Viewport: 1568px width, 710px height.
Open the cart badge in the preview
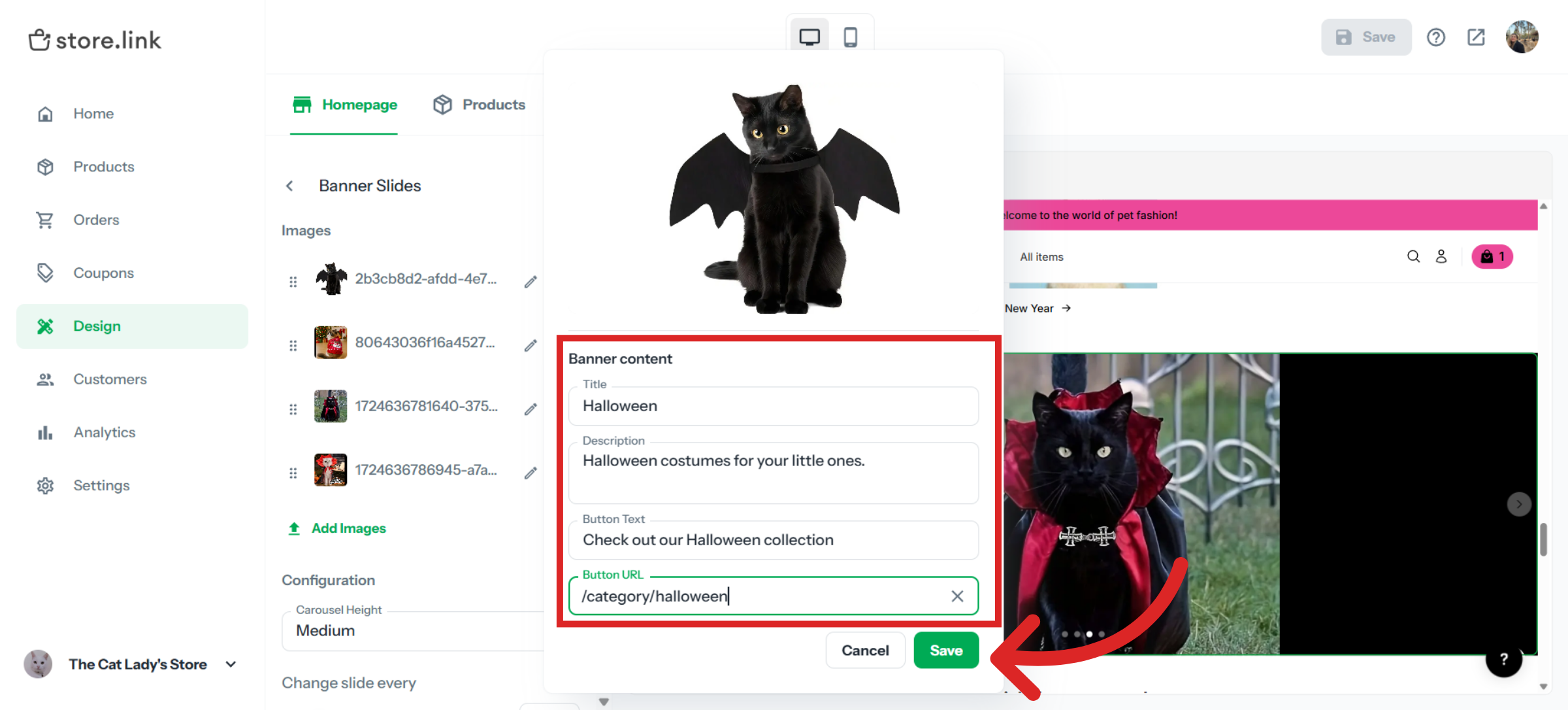click(x=1492, y=256)
